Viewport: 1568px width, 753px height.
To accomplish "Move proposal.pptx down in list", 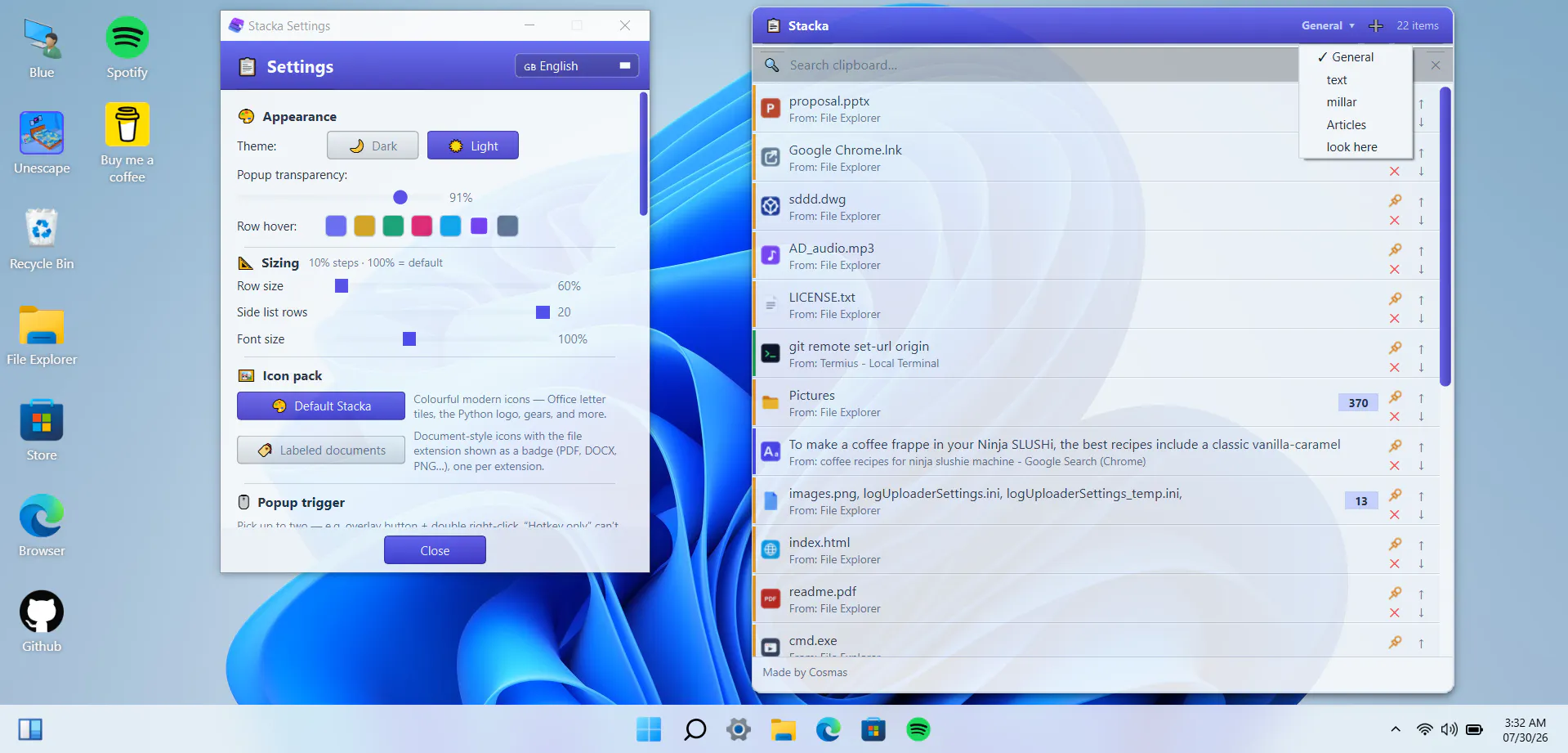I will coord(1421,122).
